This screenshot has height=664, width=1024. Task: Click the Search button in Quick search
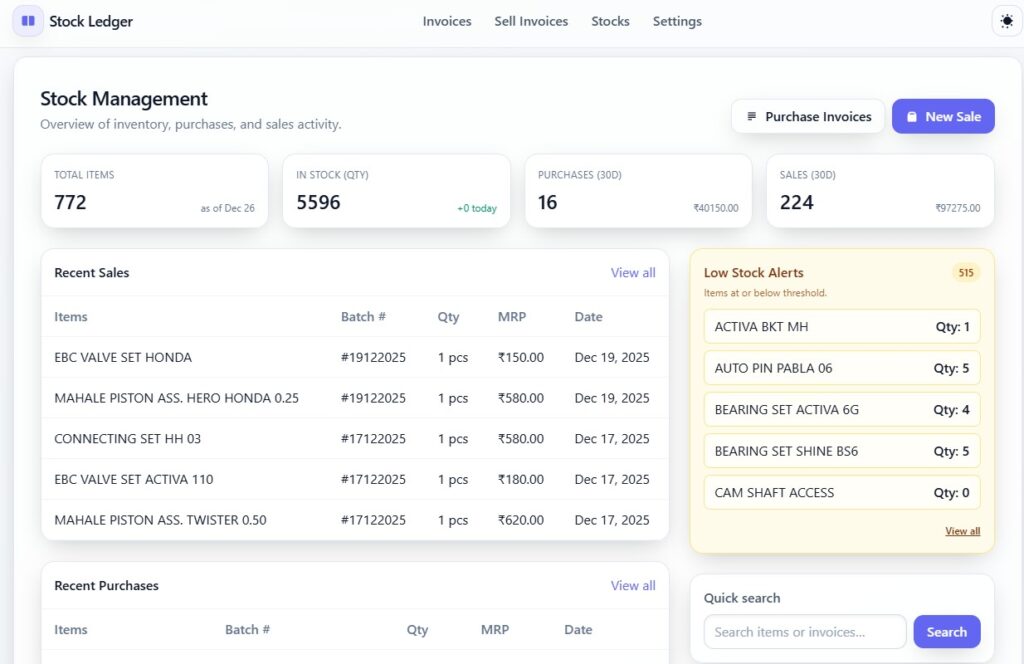(x=946, y=631)
